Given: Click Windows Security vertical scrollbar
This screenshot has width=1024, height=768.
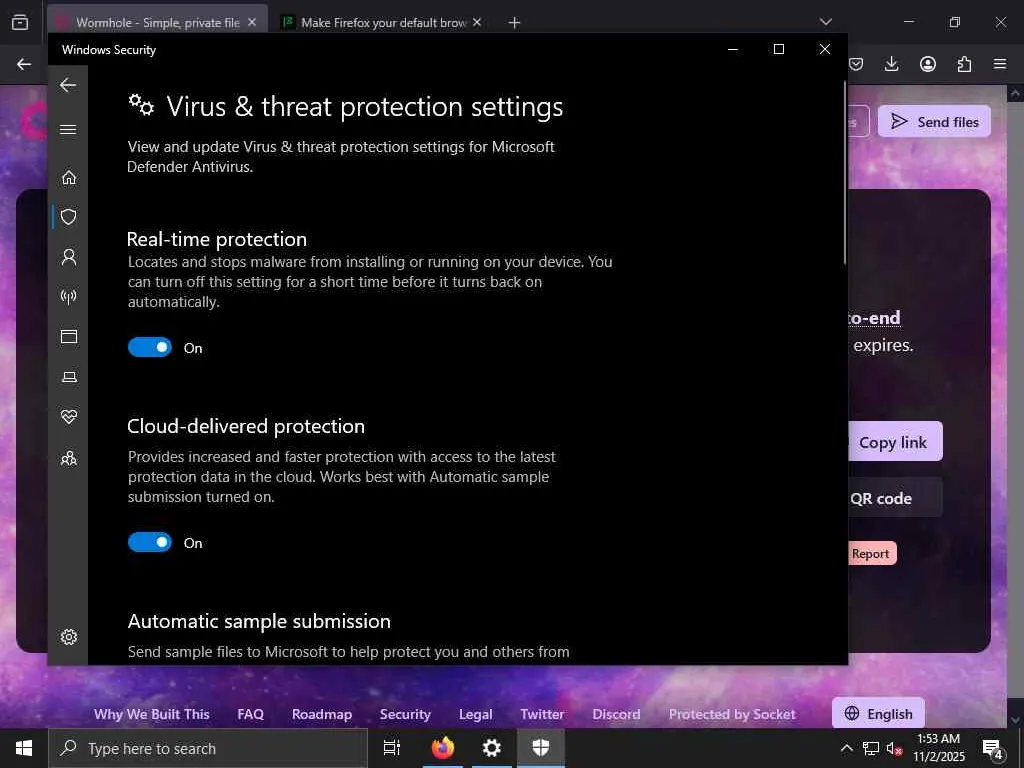Looking at the screenshot, I should click(x=845, y=173).
